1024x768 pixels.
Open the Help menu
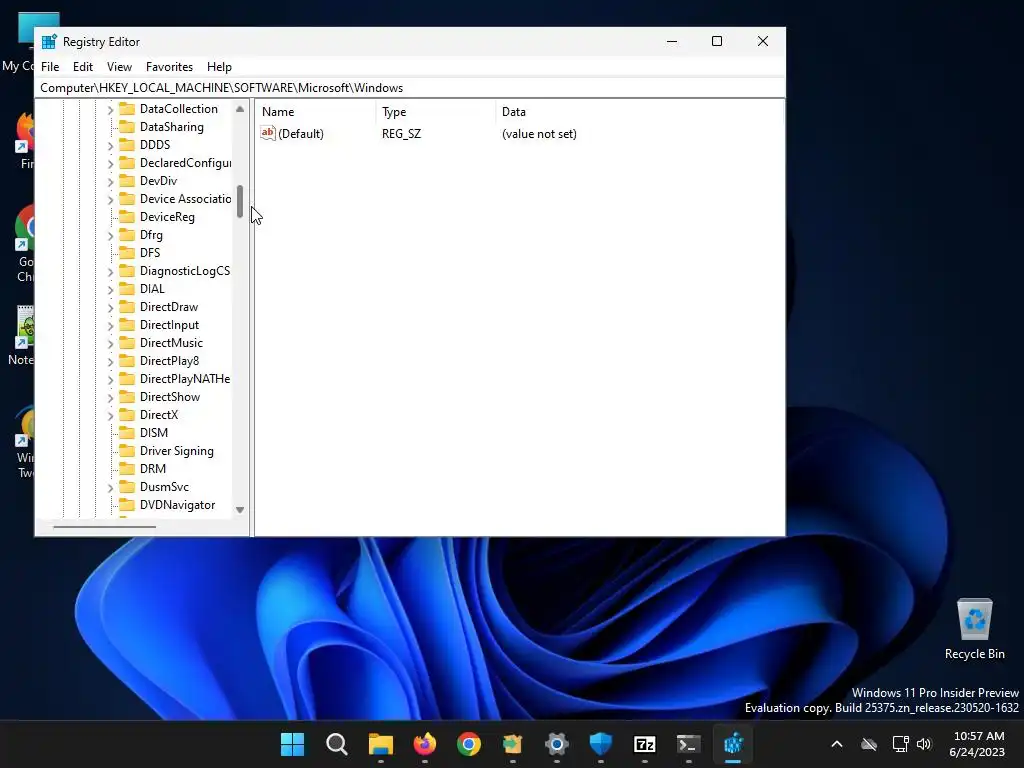click(x=219, y=67)
